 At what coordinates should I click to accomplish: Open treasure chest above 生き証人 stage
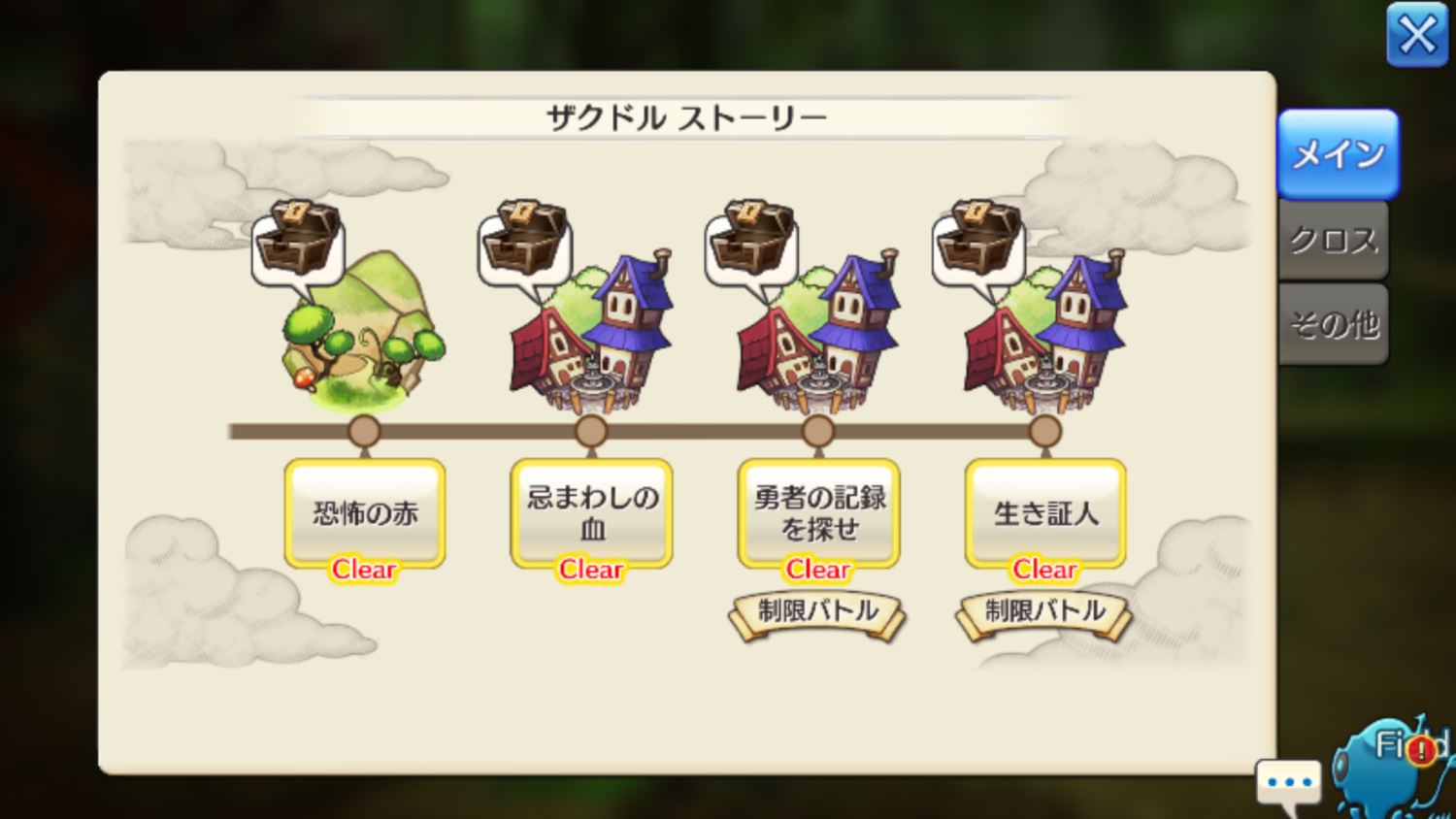tap(979, 243)
